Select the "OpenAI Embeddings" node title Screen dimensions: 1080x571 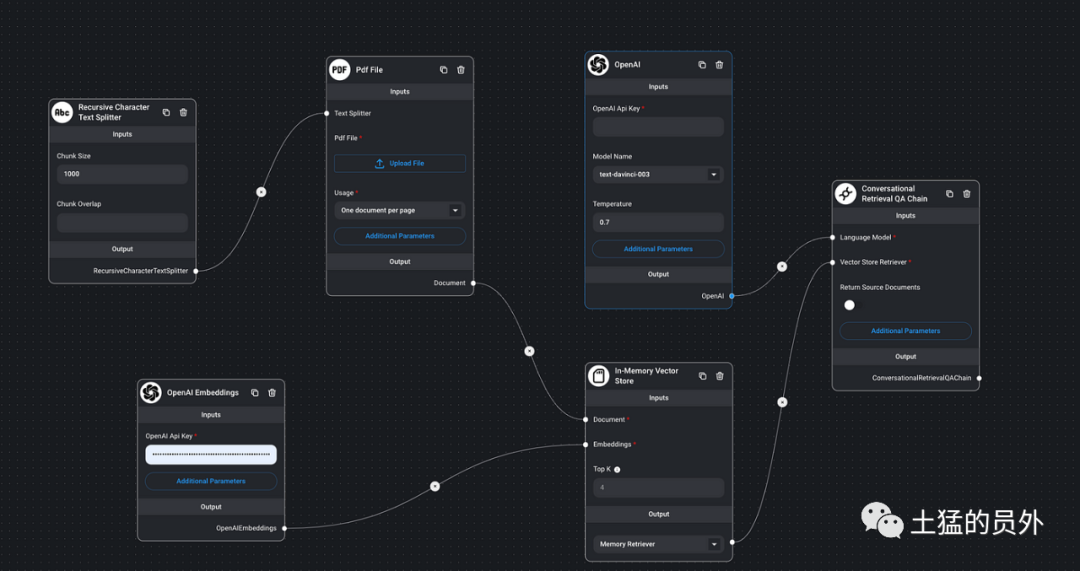coord(202,393)
